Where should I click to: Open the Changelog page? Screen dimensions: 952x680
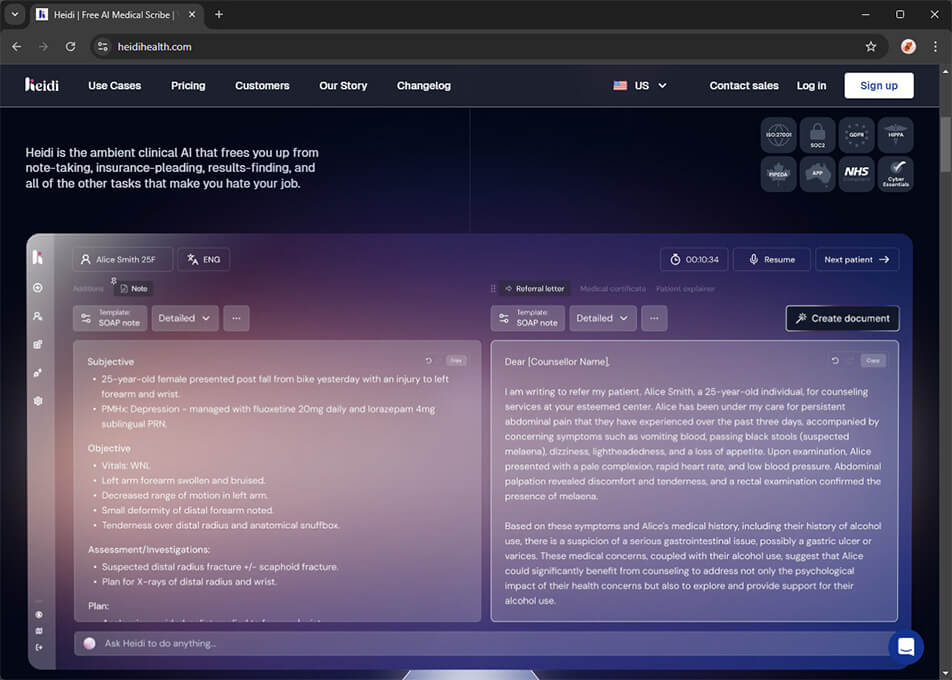click(424, 86)
